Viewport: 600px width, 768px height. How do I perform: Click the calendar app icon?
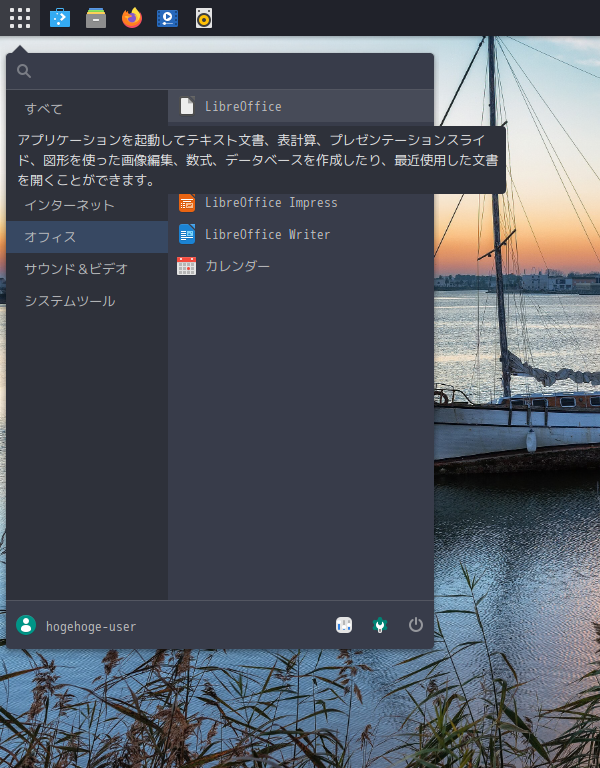click(x=187, y=266)
